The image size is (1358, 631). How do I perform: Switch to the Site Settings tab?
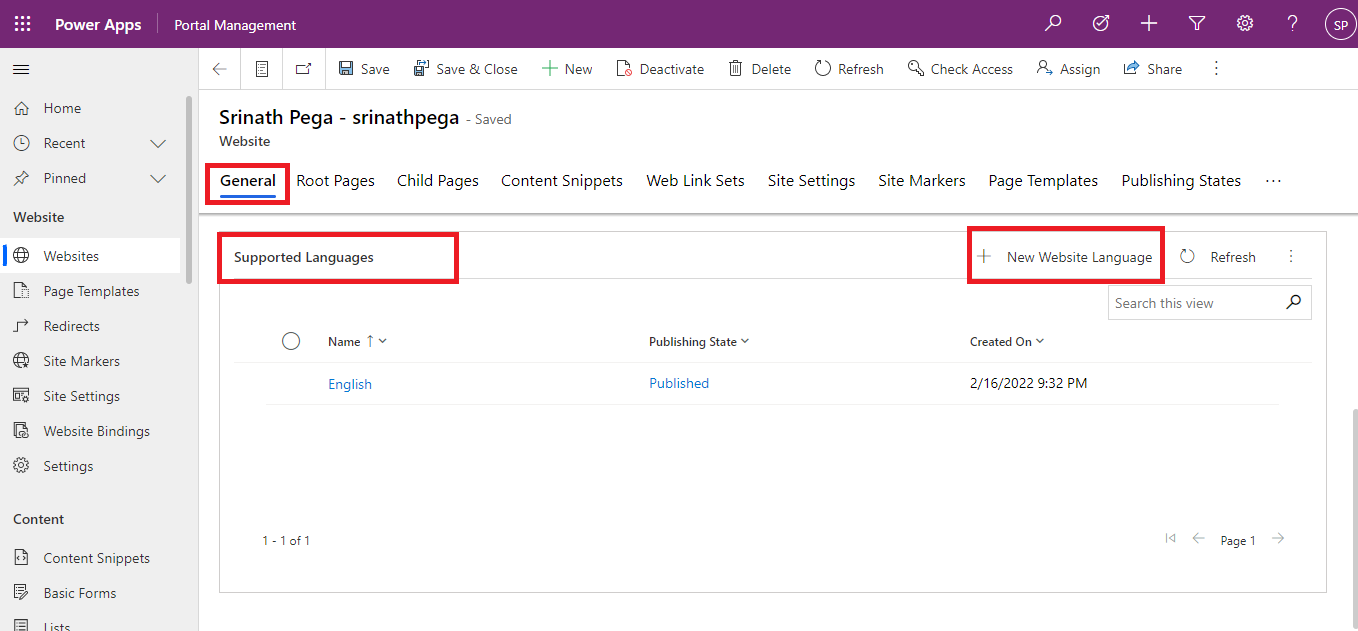click(811, 181)
